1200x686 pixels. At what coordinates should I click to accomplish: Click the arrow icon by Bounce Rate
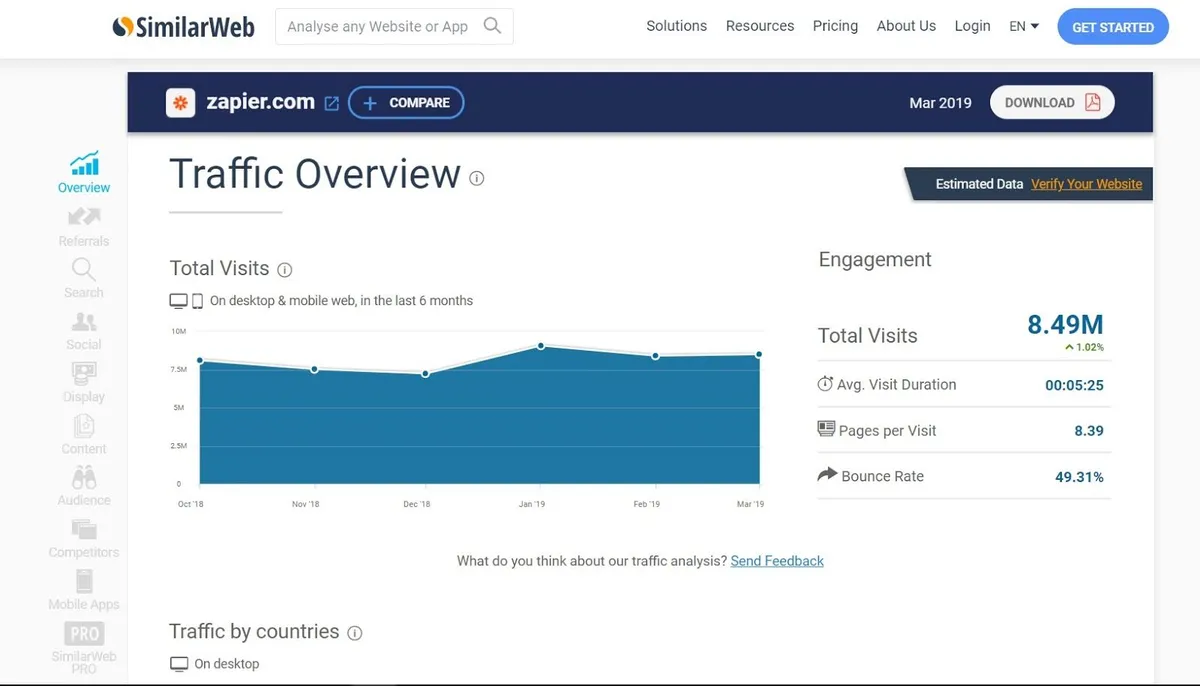click(x=827, y=475)
